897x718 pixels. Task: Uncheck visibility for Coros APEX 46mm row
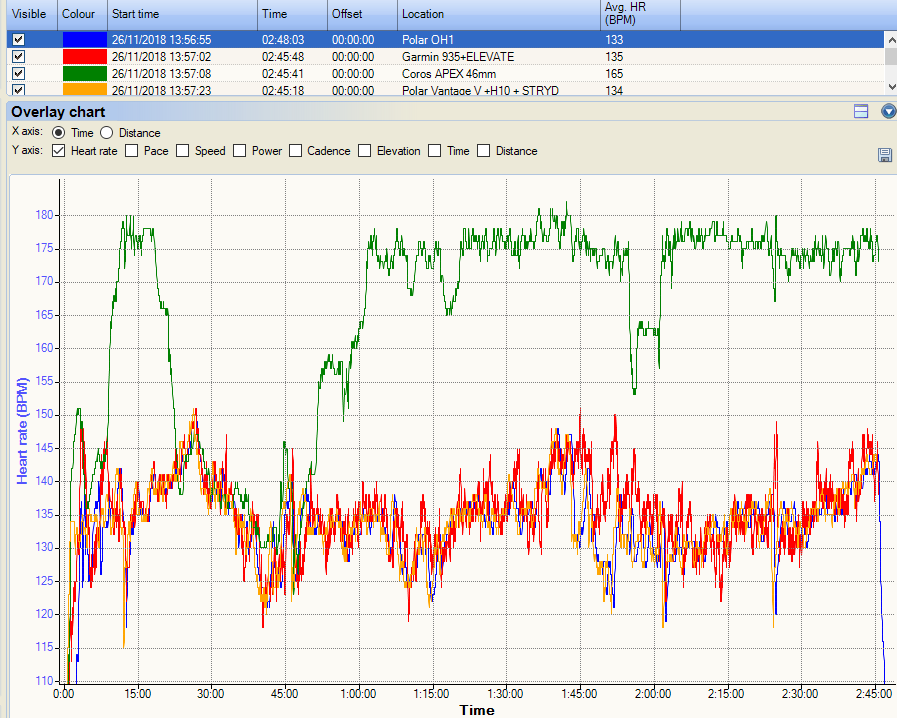point(18,74)
